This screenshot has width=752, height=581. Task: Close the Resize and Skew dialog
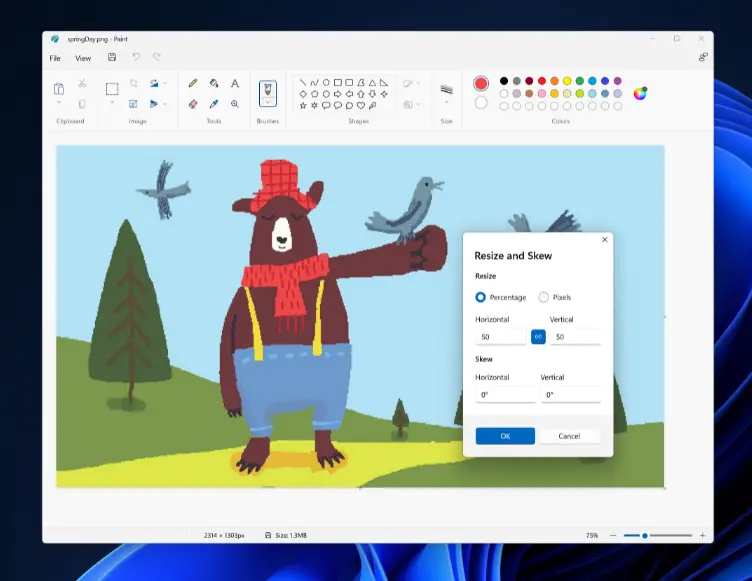[604, 239]
